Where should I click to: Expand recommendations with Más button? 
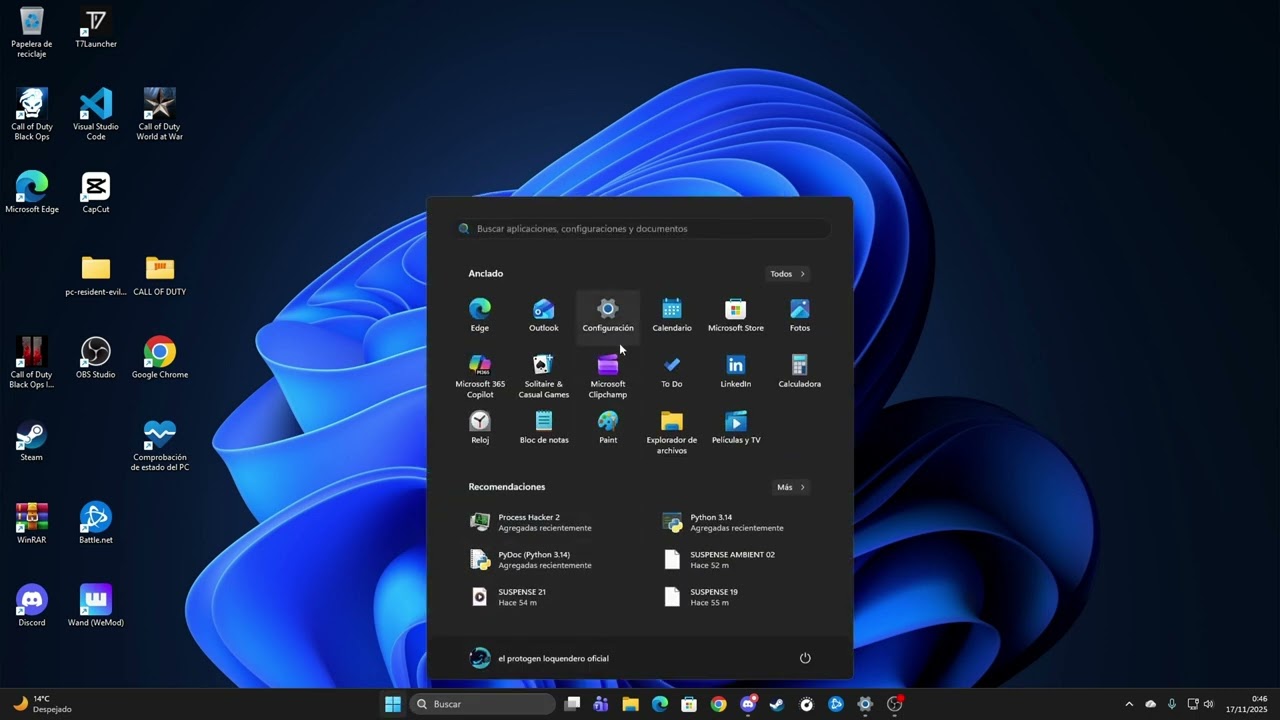[x=790, y=487]
